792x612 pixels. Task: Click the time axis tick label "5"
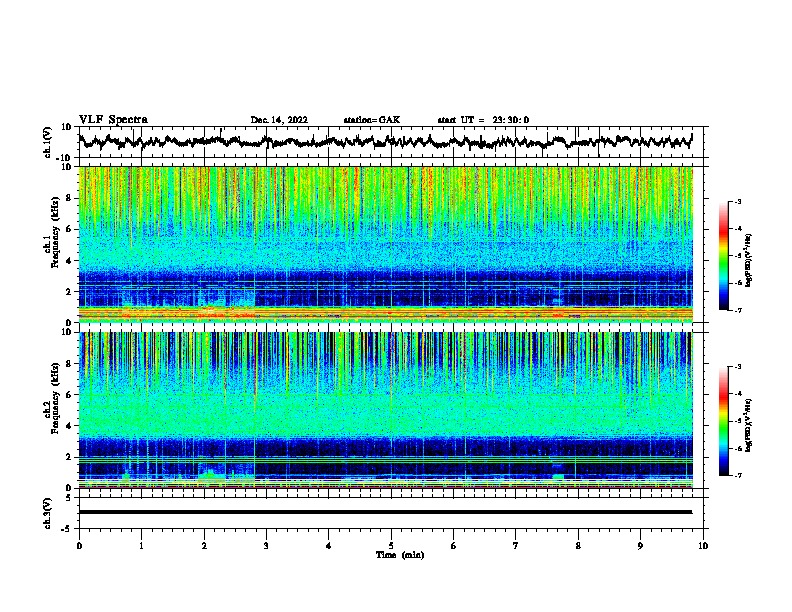(x=391, y=546)
